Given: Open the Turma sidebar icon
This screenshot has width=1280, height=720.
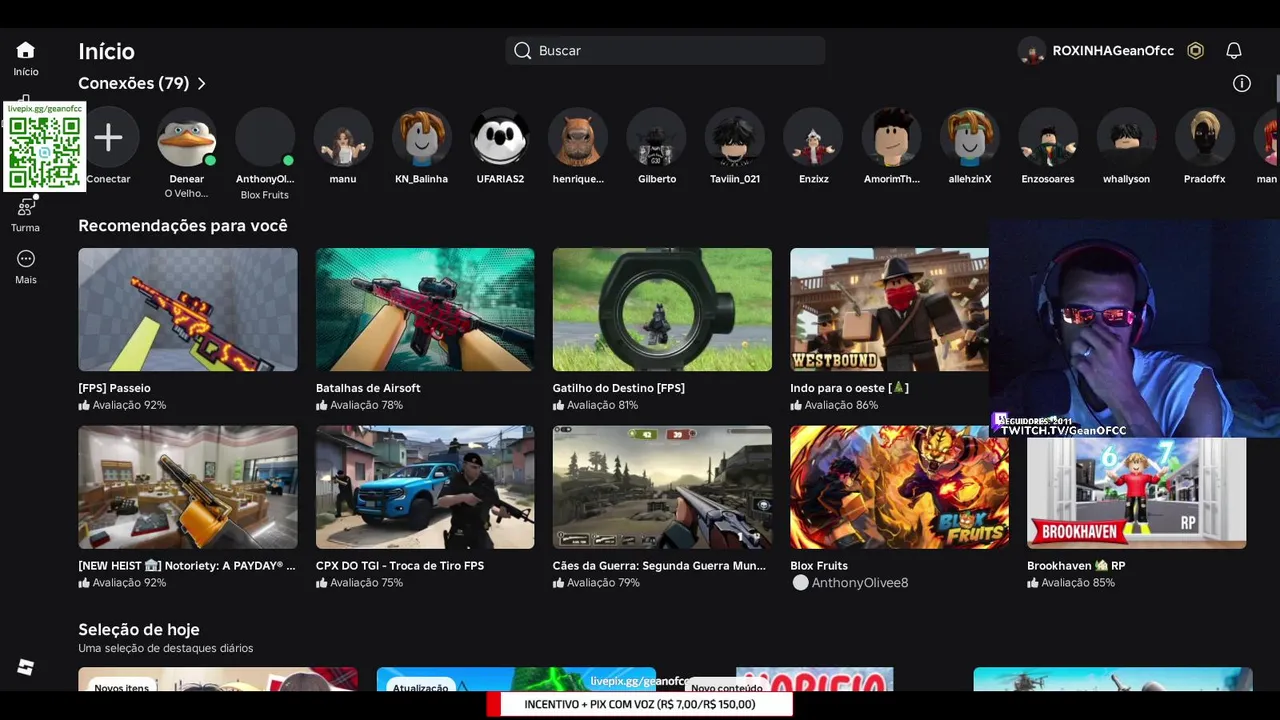Looking at the screenshot, I should [26, 207].
